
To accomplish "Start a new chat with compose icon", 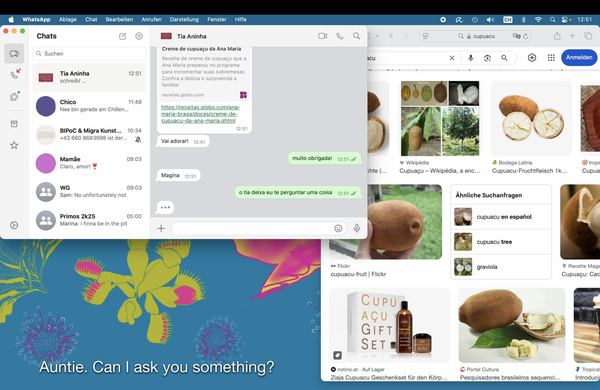I will click(122, 36).
